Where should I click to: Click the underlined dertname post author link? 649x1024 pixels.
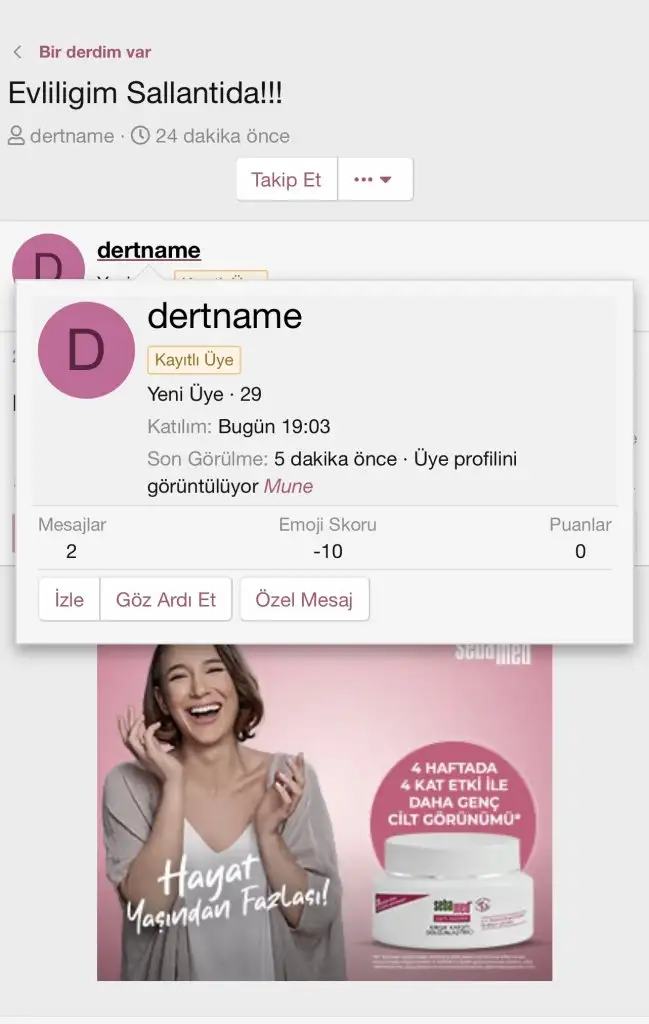149,250
